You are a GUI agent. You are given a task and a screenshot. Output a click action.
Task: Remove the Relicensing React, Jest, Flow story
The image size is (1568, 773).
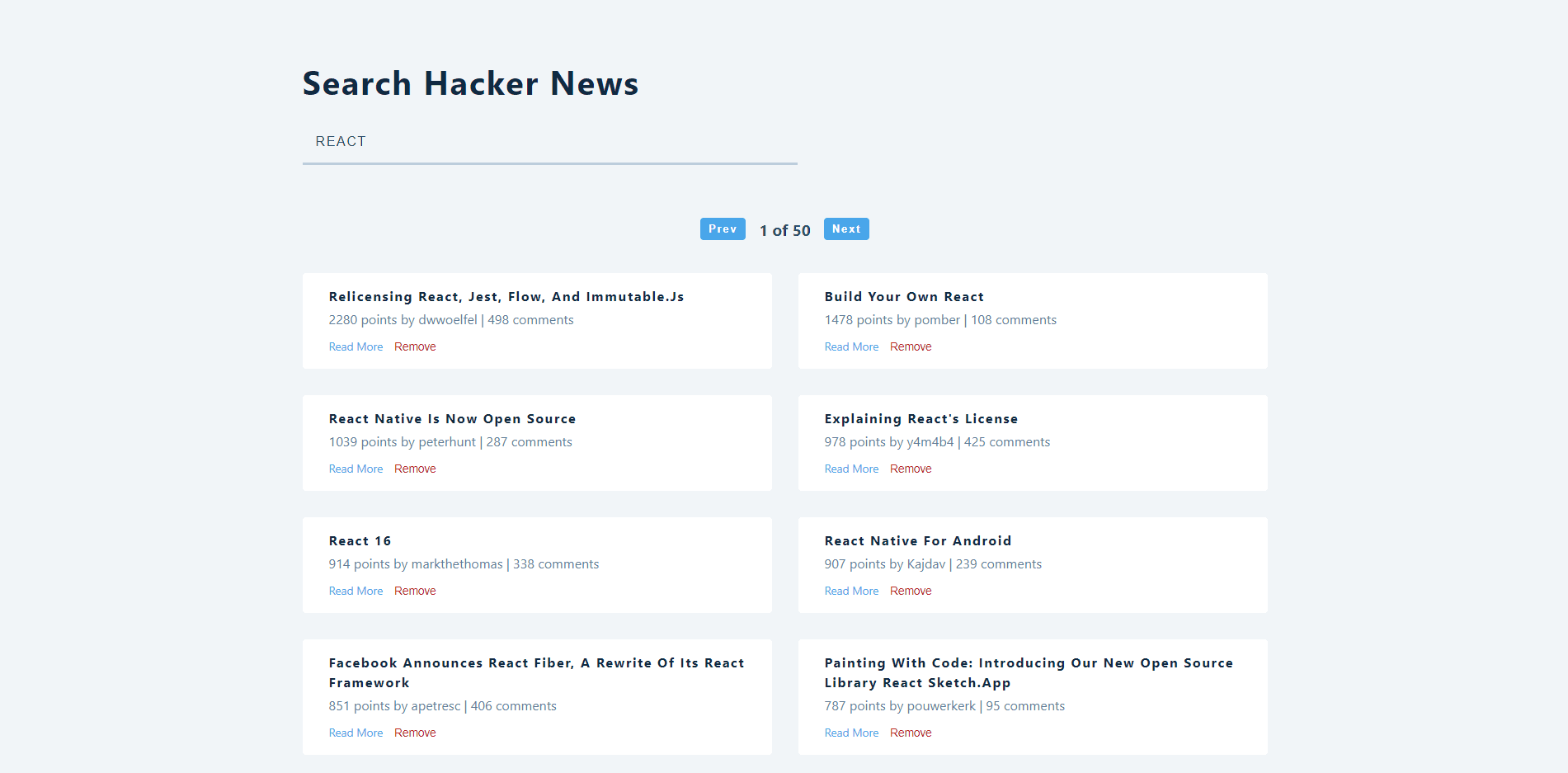click(415, 347)
